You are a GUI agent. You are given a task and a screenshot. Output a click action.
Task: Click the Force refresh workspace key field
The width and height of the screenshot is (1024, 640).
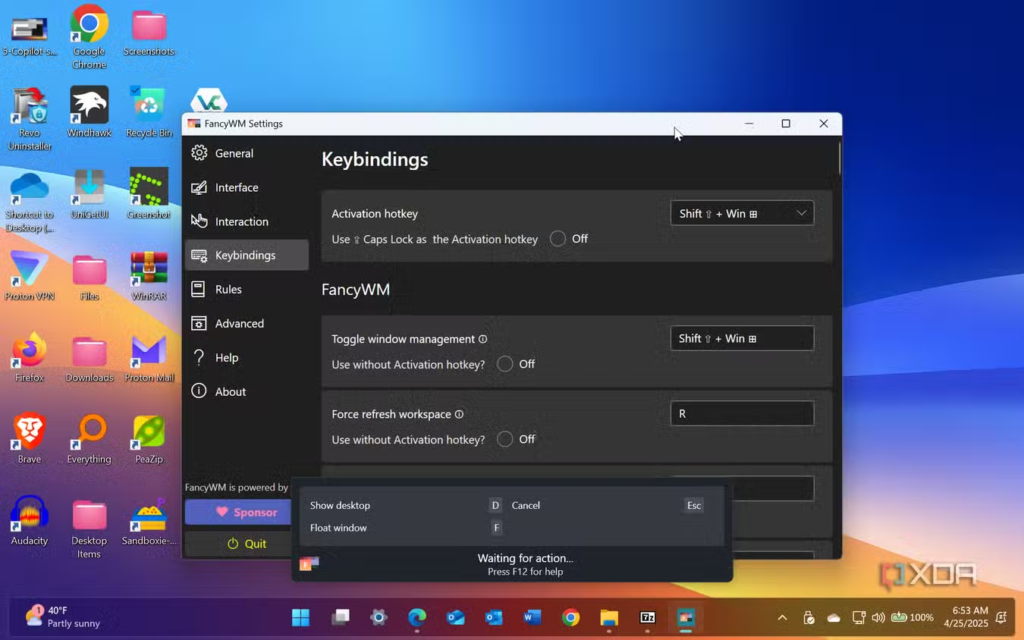tap(742, 413)
